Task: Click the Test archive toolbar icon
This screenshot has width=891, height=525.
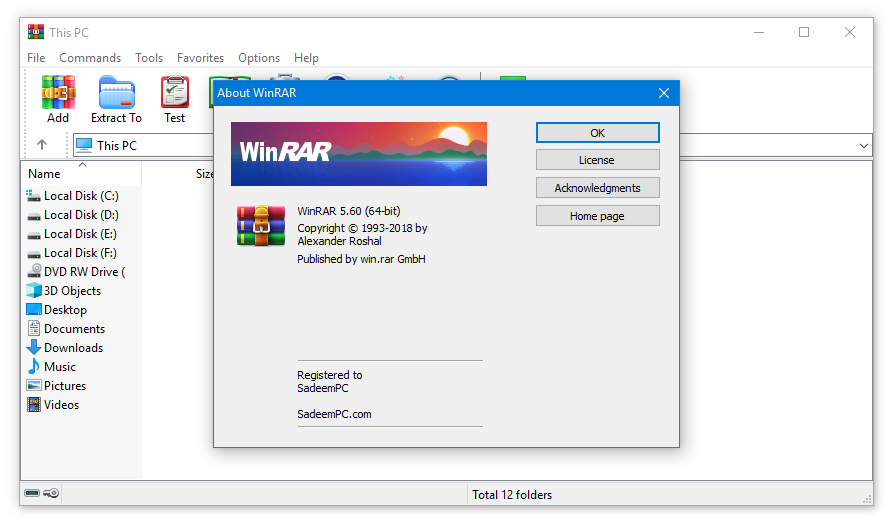Action: 175,98
